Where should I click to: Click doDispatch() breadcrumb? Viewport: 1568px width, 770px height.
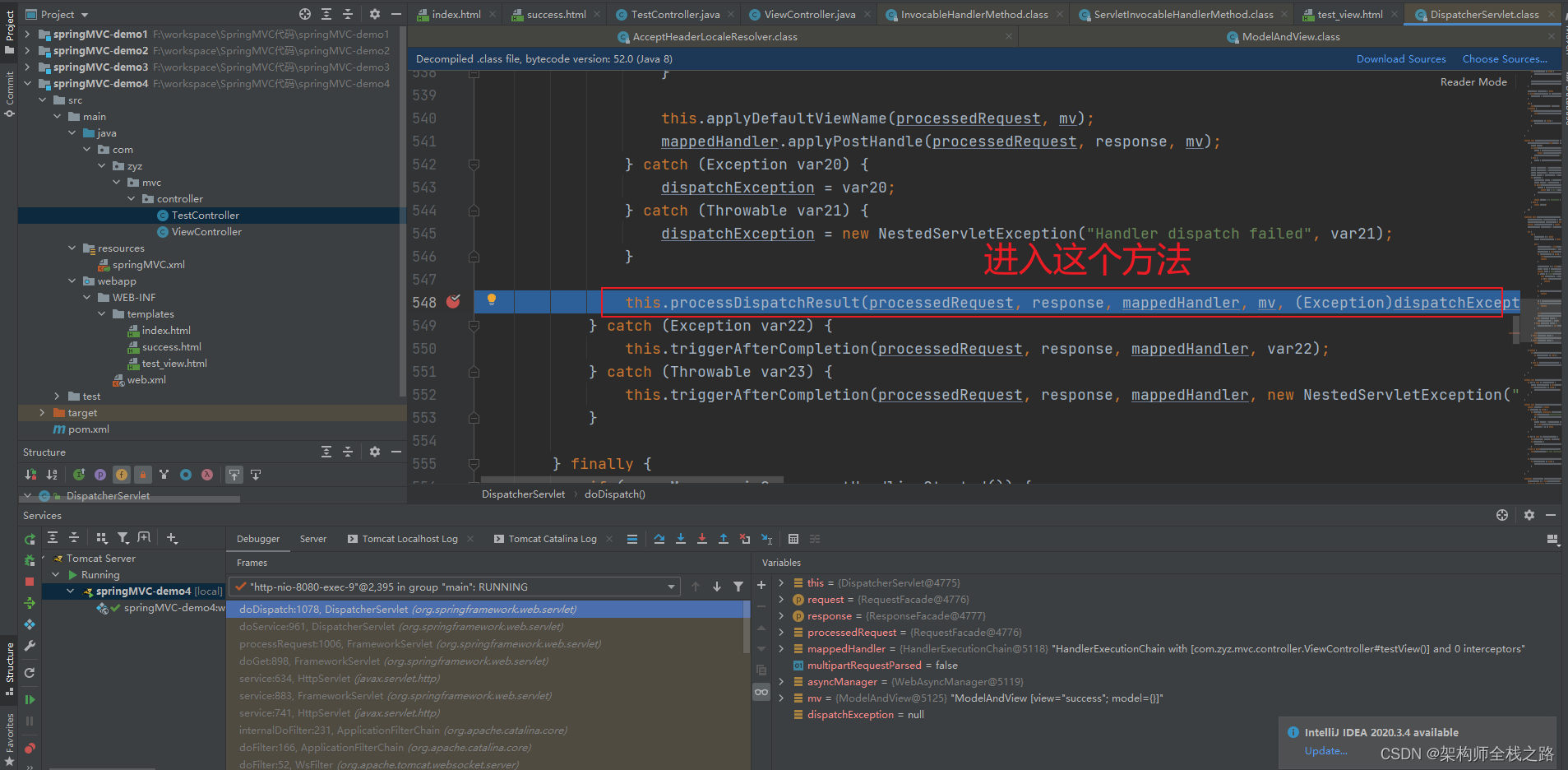615,494
